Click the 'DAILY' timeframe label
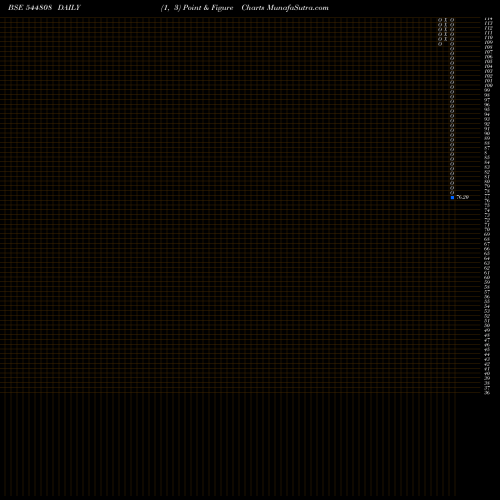The width and height of the screenshot is (500, 500). click(x=69, y=8)
